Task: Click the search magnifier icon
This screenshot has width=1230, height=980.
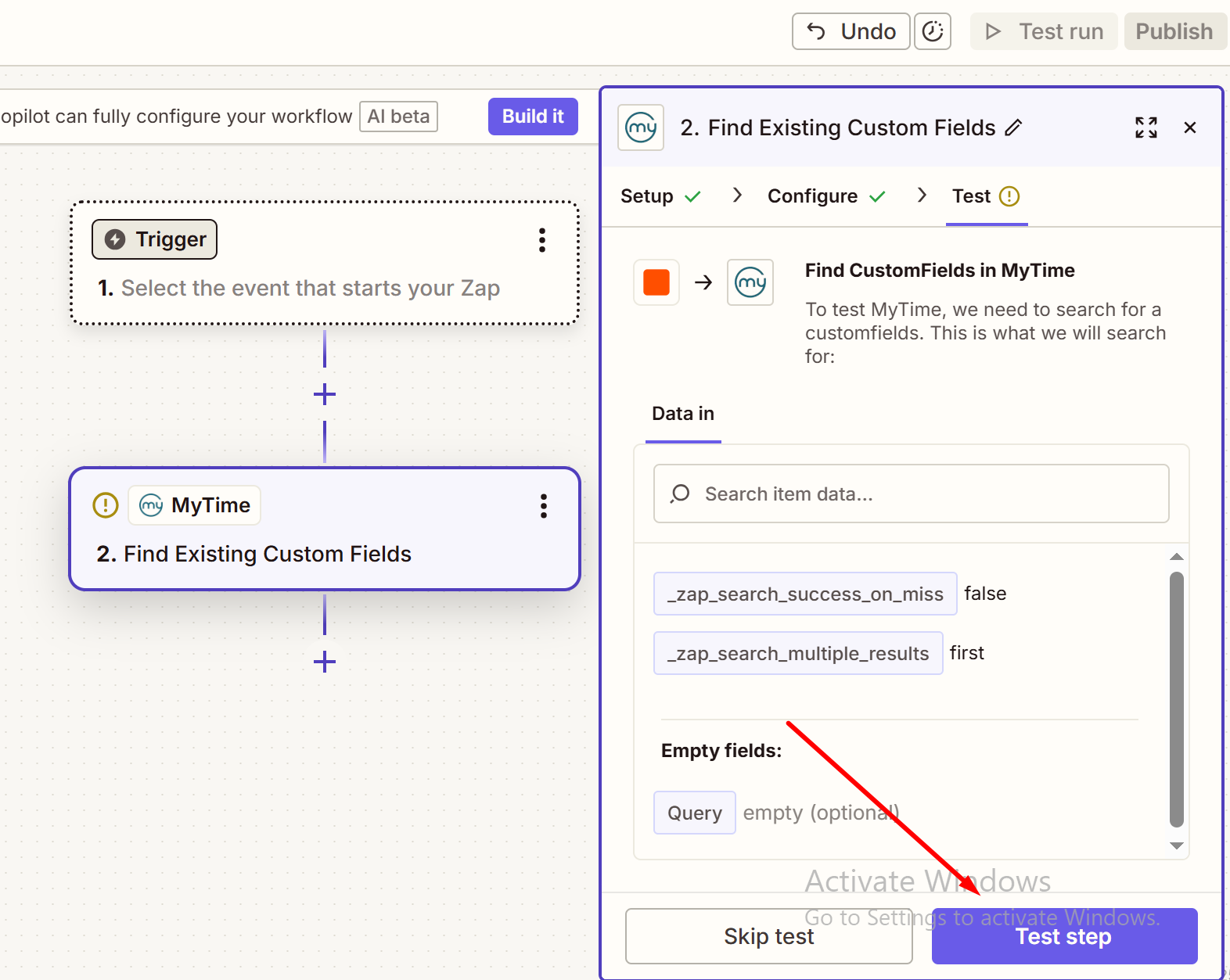Action: [680, 494]
